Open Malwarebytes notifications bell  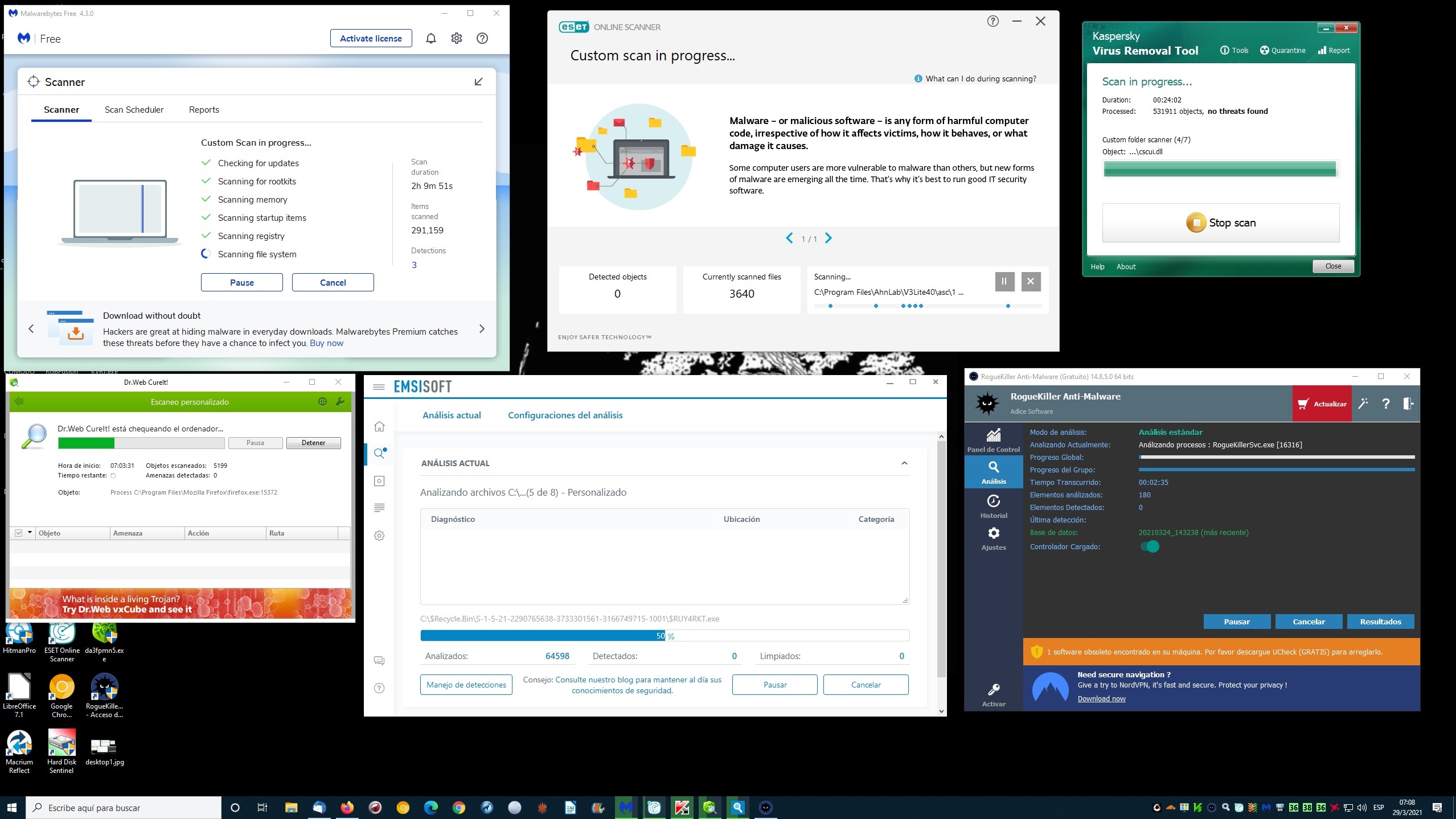[431, 39]
